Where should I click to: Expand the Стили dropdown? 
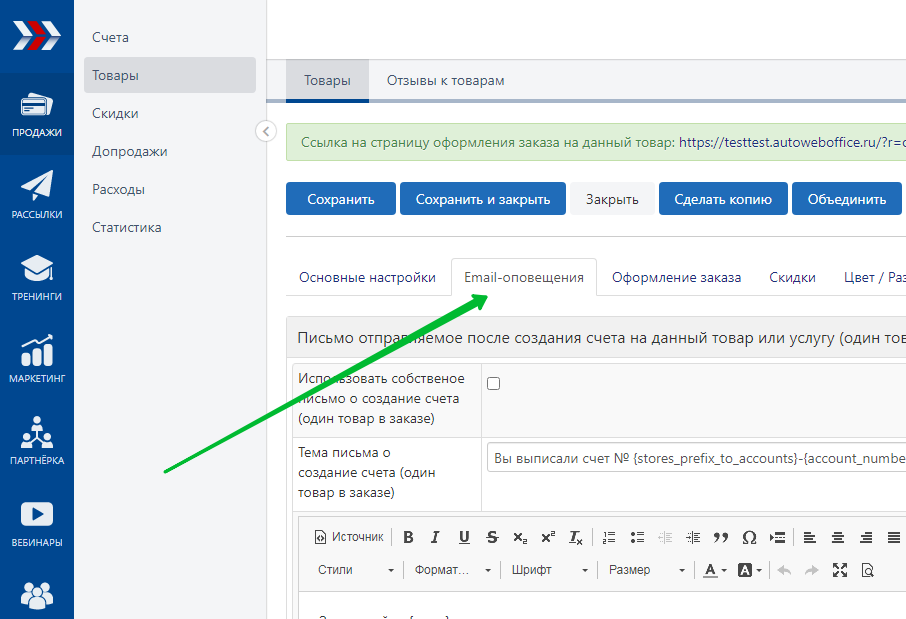(355, 570)
